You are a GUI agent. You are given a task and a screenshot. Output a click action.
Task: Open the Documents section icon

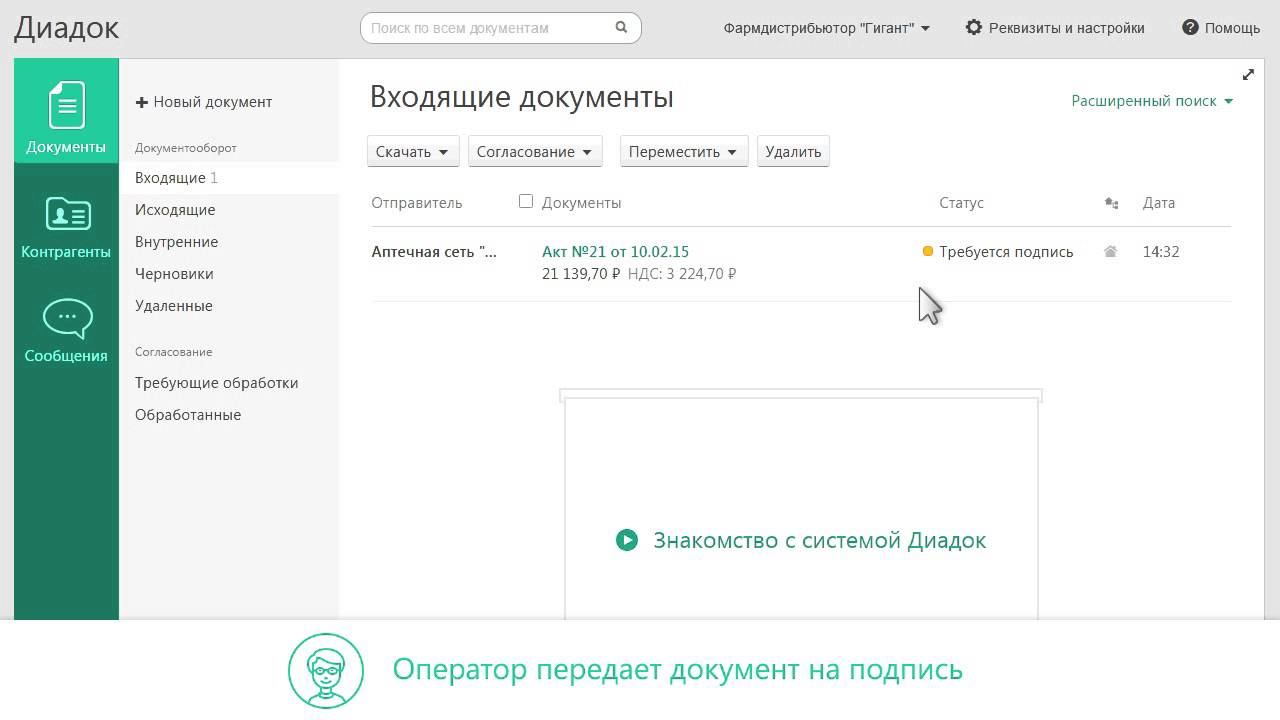(67, 105)
